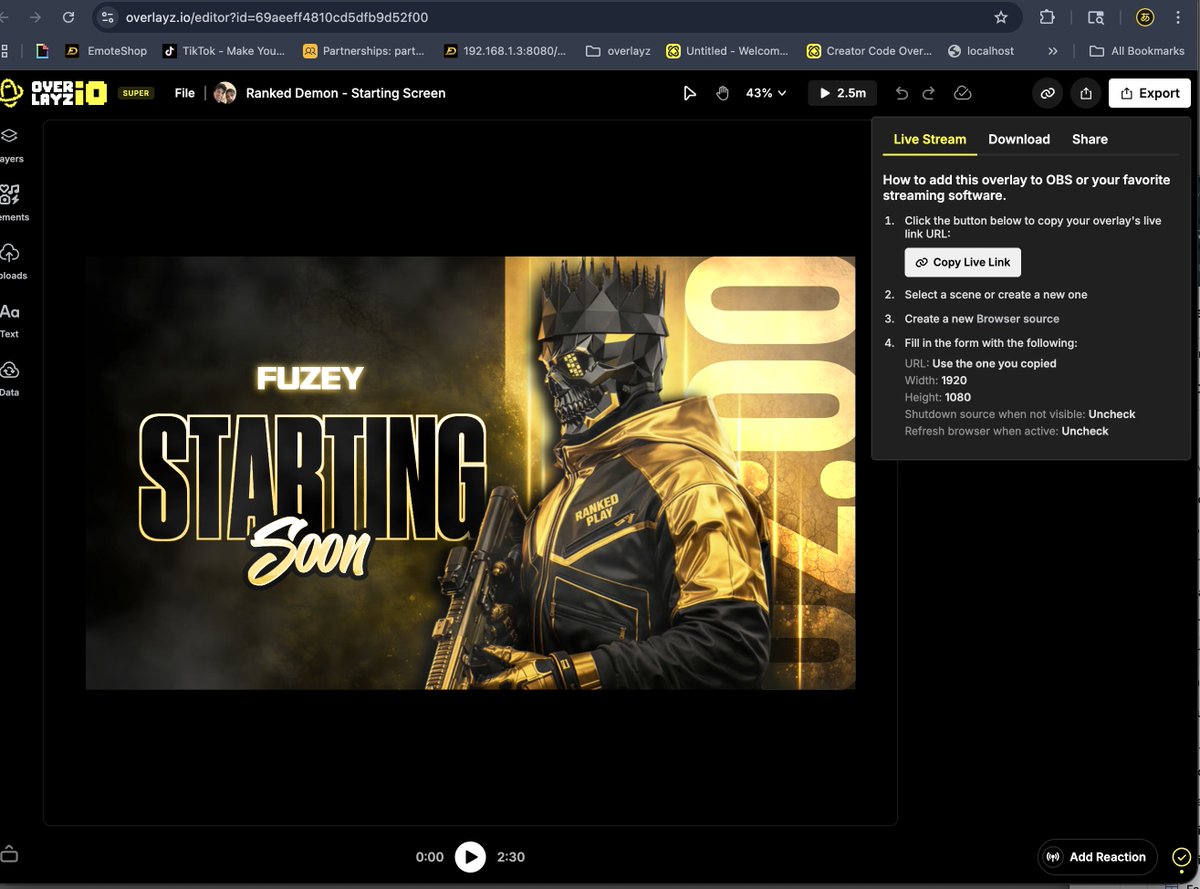Open the 192.168.1.3:8080 bookmark
Screen dimensions: 1200x889
pos(504,51)
